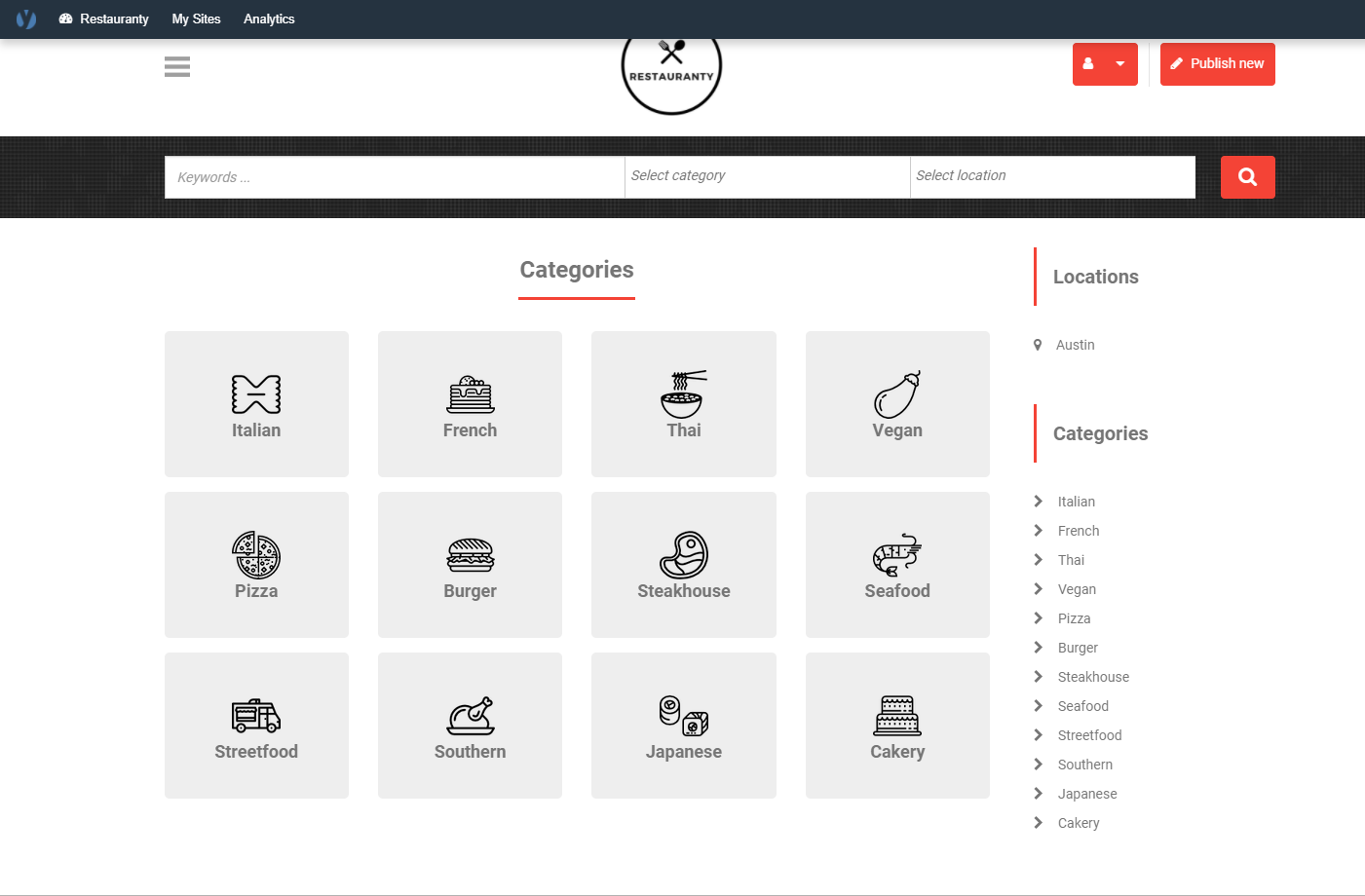This screenshot has height=896, width=1365.
Task: Open the Select category dropdown
Action: (767, 176)
